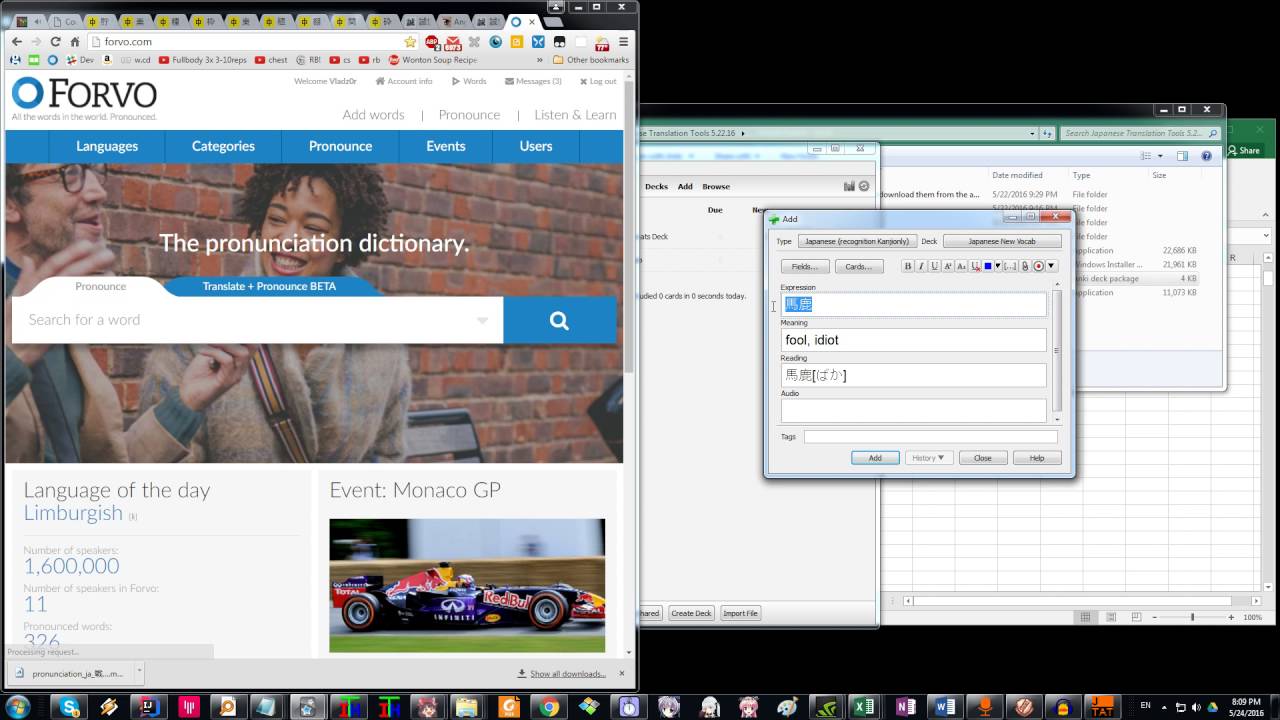
Task: Open the Wonton Soup Recipe bookmark
Action: pyautogui.click(x=433, y=60)
